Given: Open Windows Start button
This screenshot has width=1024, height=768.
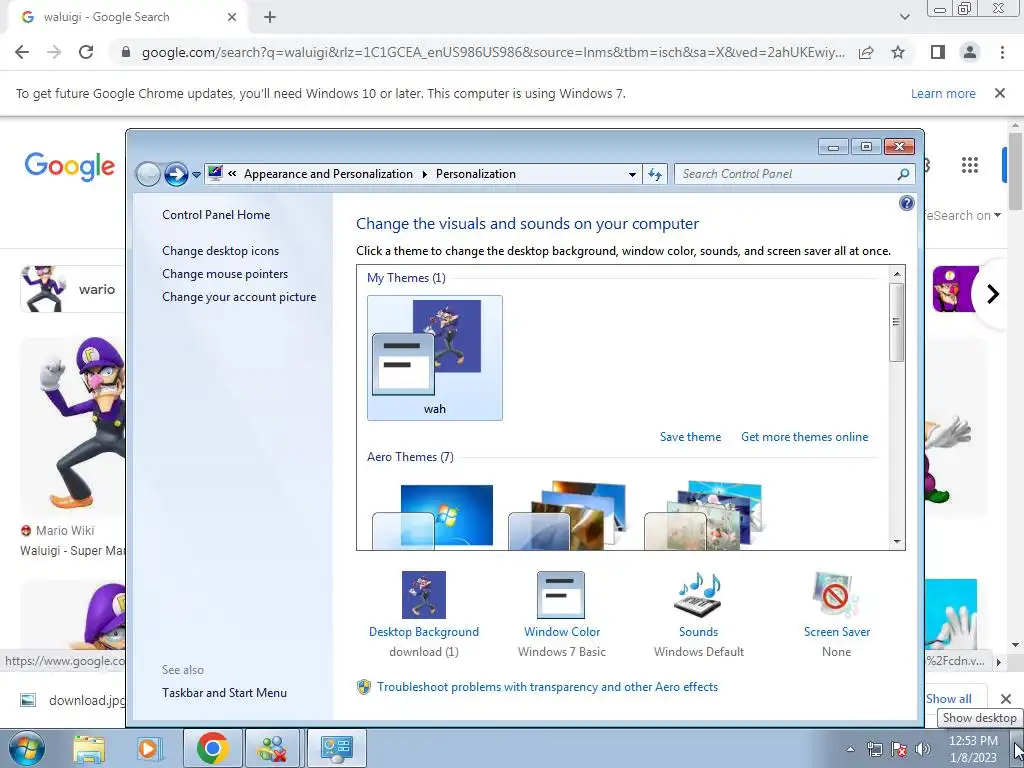Looking at the screenshot, I should point(27,748).
